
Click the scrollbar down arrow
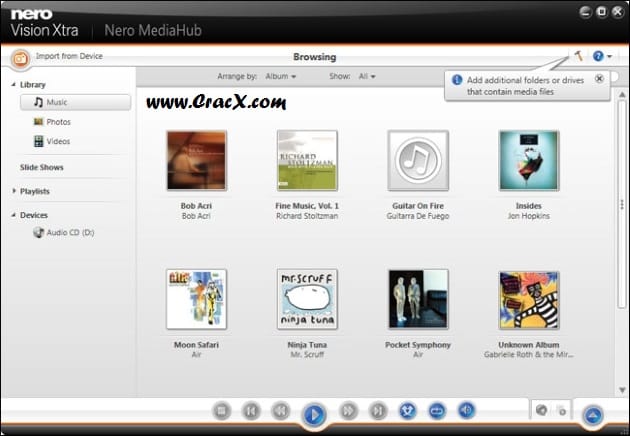[x=622, y=389]
